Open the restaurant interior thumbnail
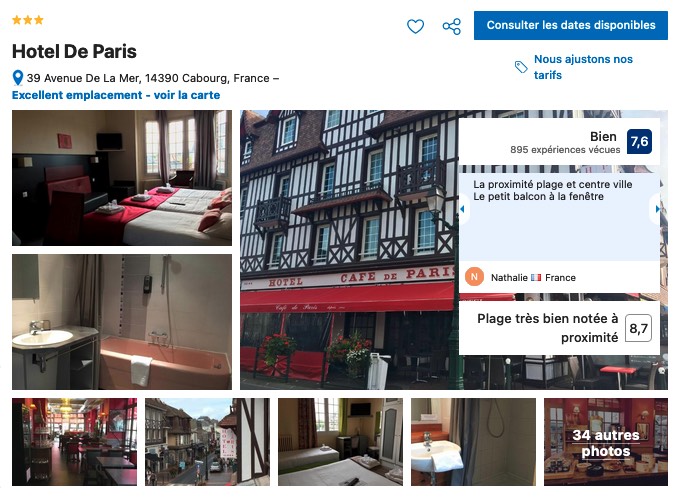Viewport: 680px width, 497px height. click(x=75, y=442)
